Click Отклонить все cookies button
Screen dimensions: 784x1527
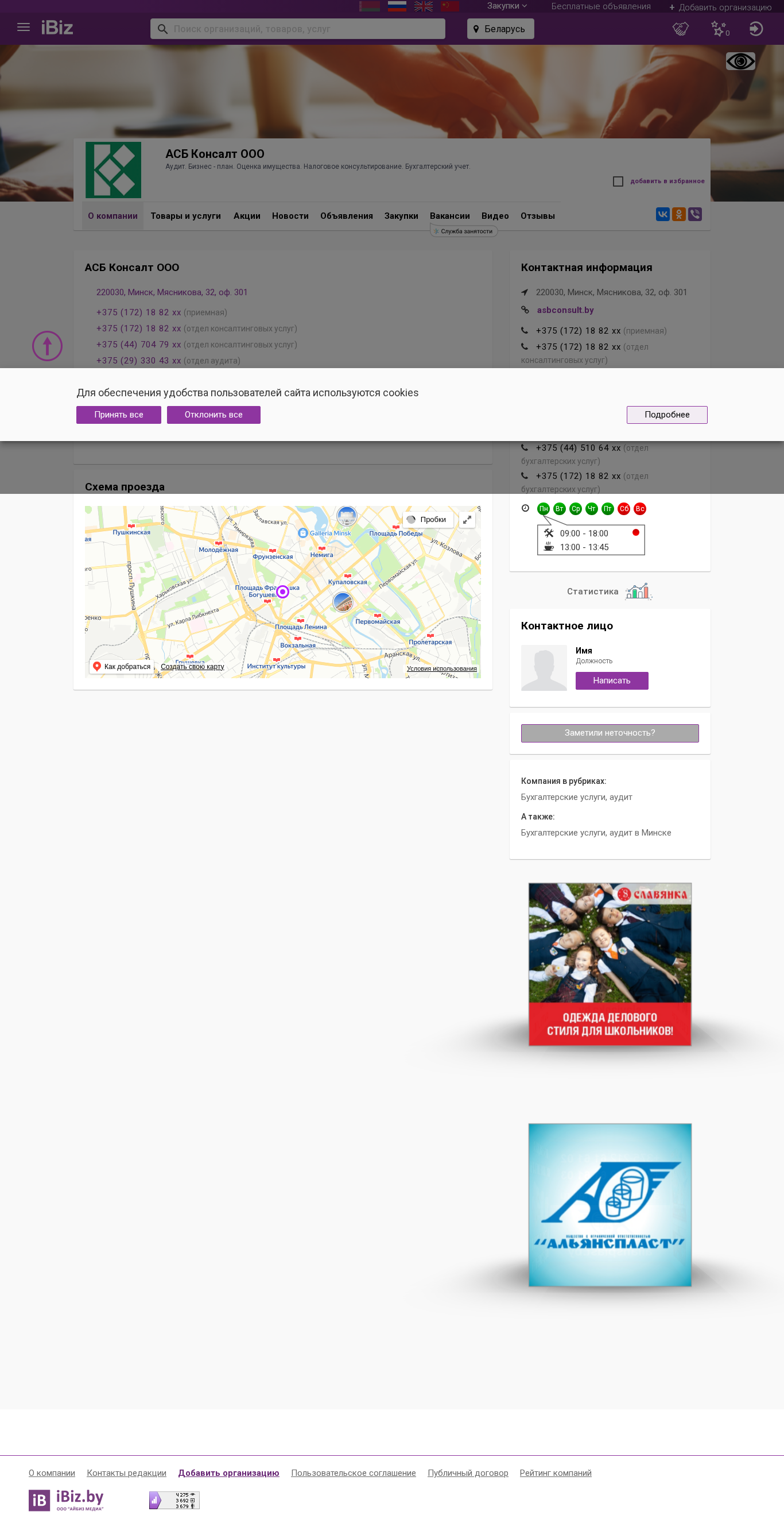click(x=214, y=415)
